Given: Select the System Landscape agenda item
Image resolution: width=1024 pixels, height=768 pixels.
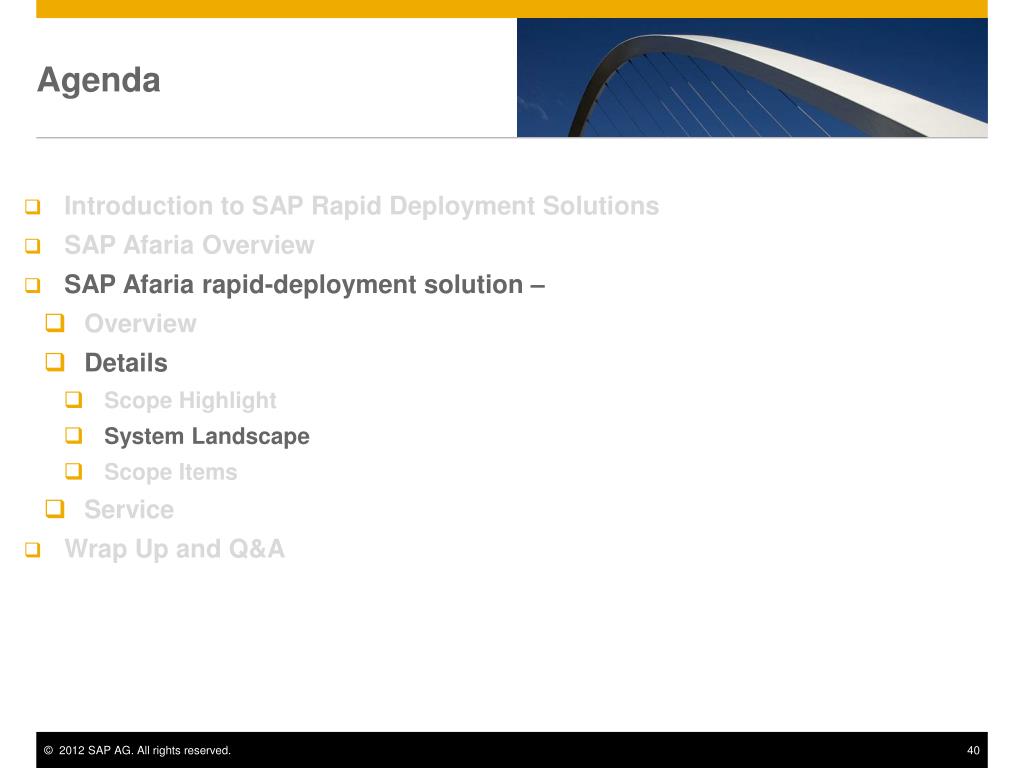Looking at the screenshot, I should (x=206, y=436).
